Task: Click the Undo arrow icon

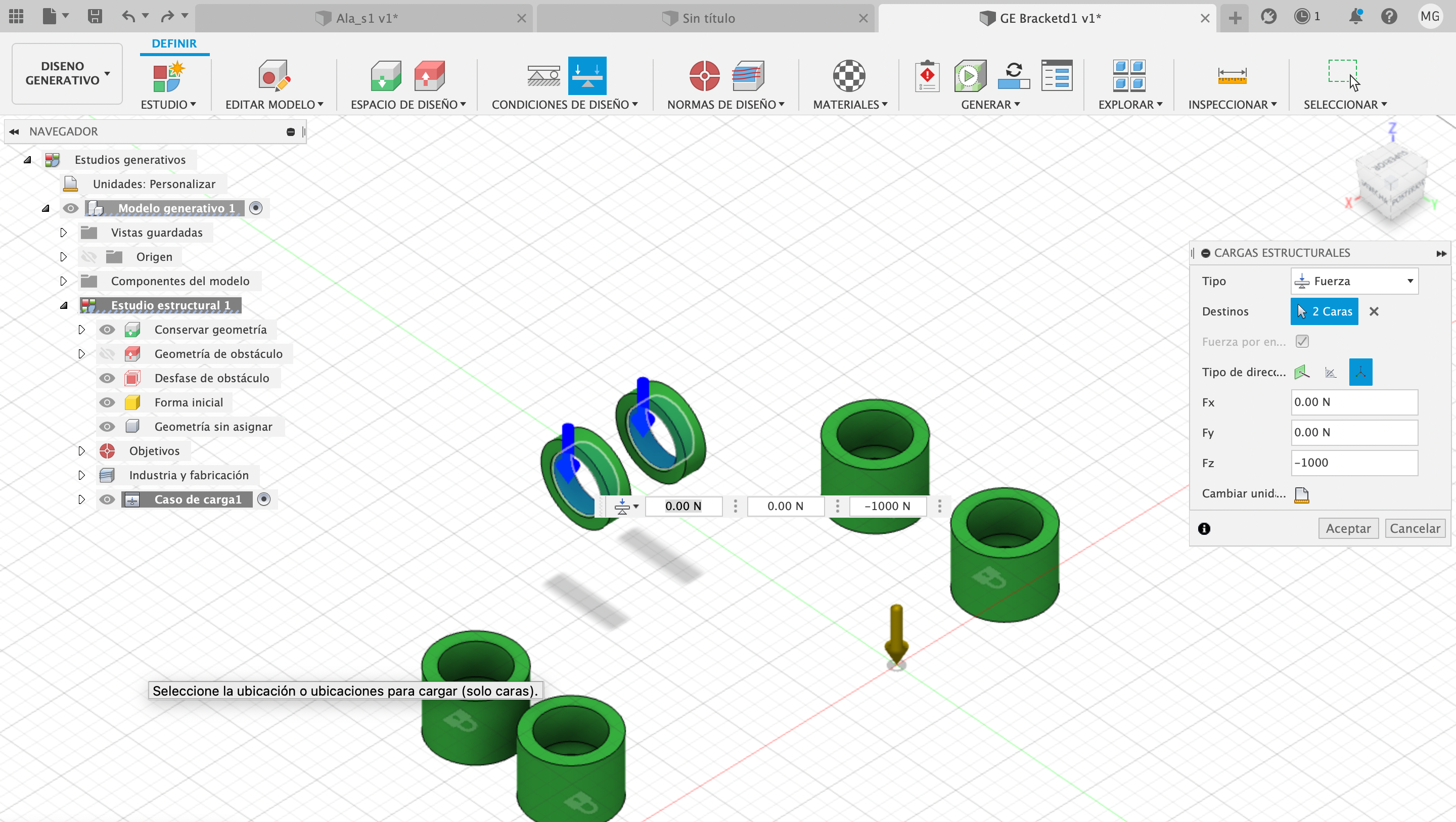Action: click(x=128, y=16)
